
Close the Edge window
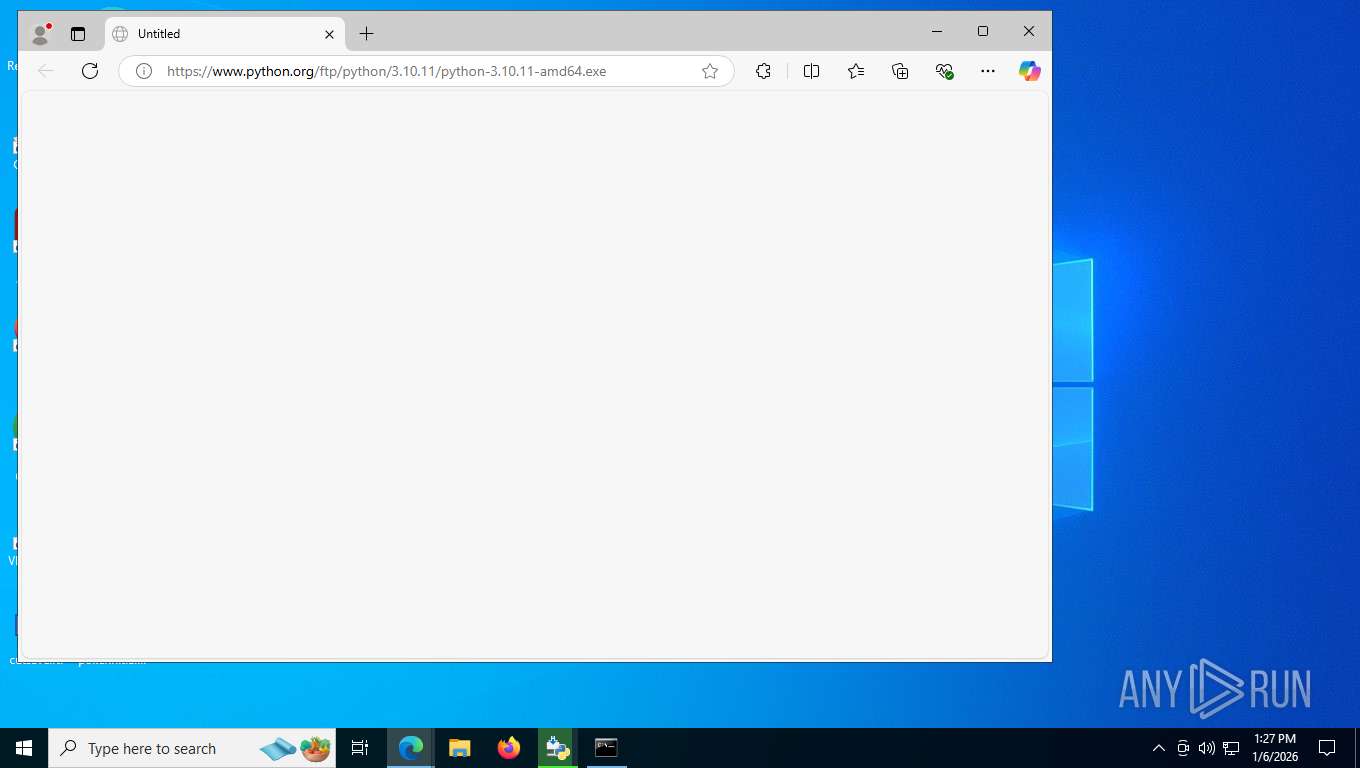[x=1029, y=32]
